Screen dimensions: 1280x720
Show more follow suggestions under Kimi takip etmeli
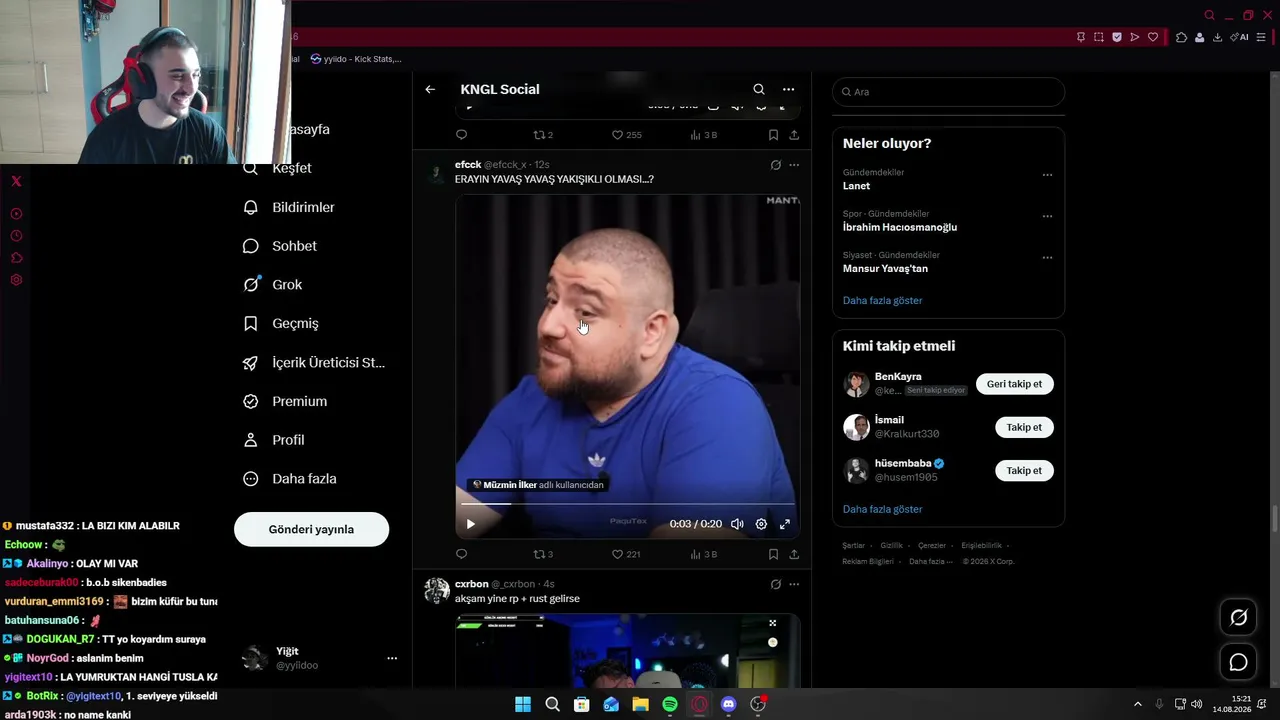click(x=882, y=509)
